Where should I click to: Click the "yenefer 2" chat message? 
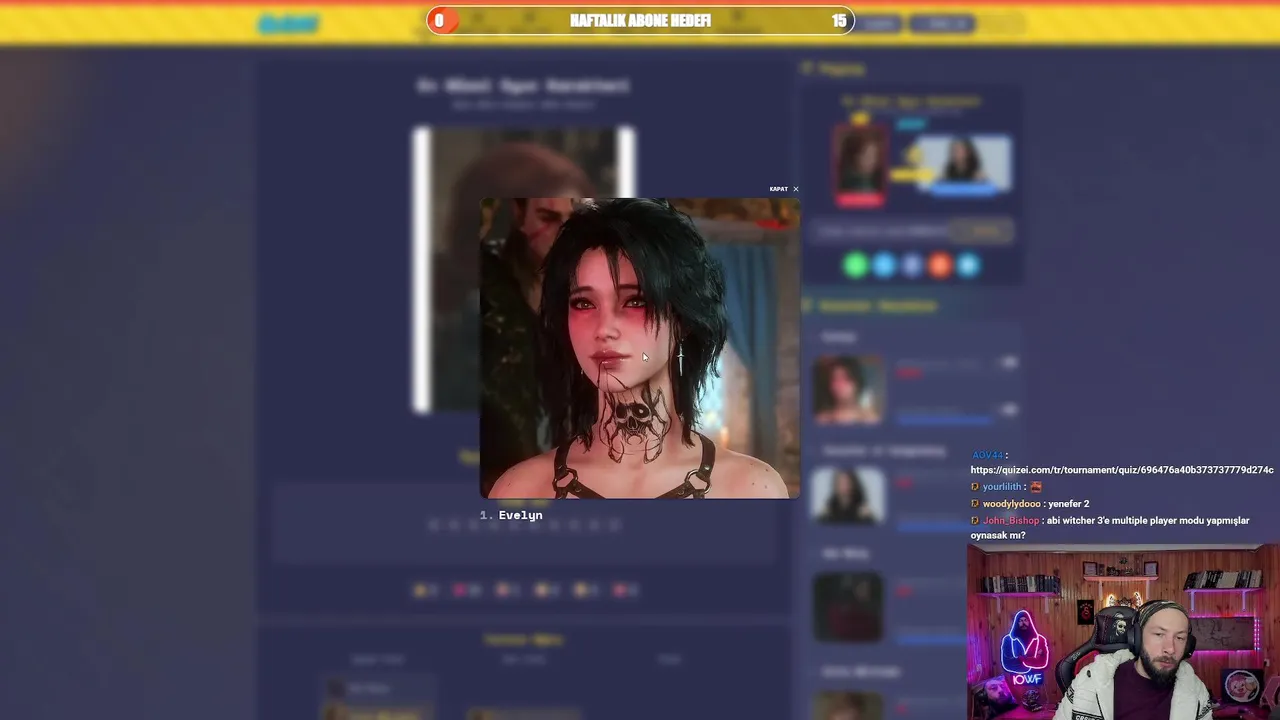coord(1069,504)
